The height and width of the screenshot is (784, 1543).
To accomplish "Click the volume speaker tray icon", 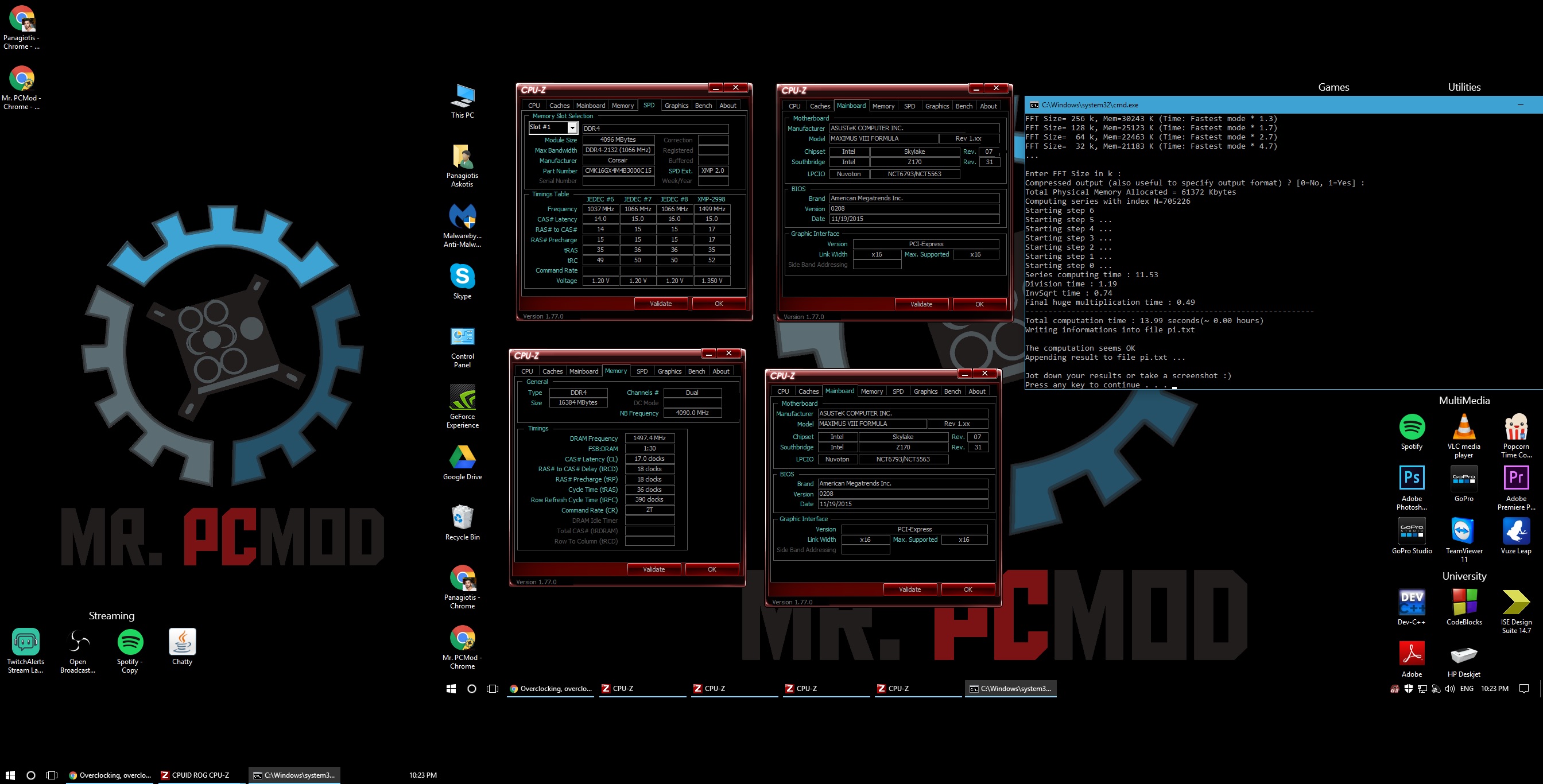I will (1449, 689).
